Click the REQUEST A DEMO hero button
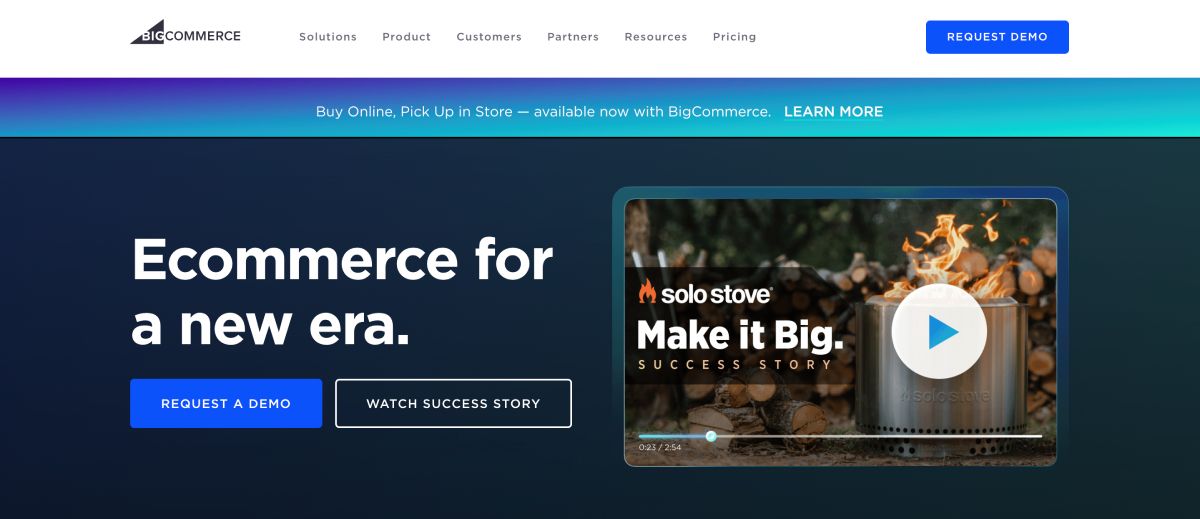1200x519 pixels. pos(226,403)
